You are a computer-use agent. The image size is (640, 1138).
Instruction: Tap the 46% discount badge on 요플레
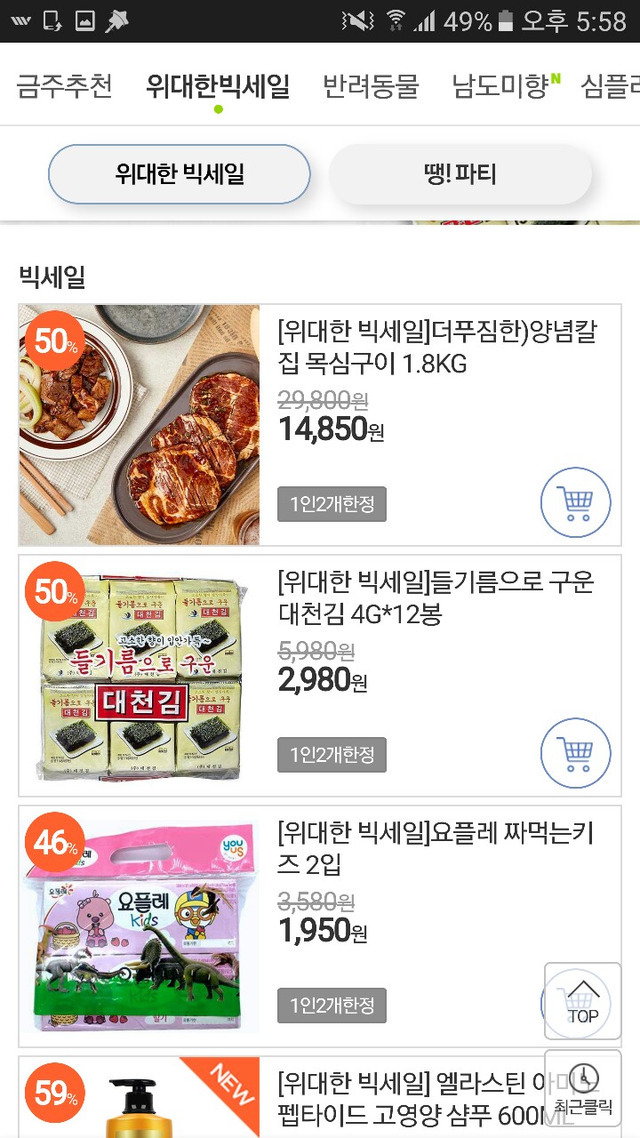[x=56, y=844]
